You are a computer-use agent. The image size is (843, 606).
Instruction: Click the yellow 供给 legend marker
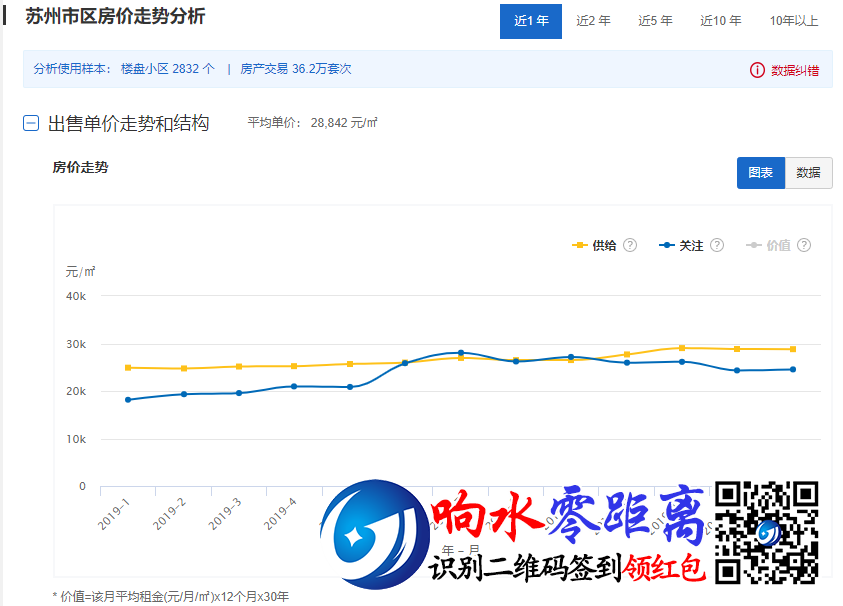580,245
